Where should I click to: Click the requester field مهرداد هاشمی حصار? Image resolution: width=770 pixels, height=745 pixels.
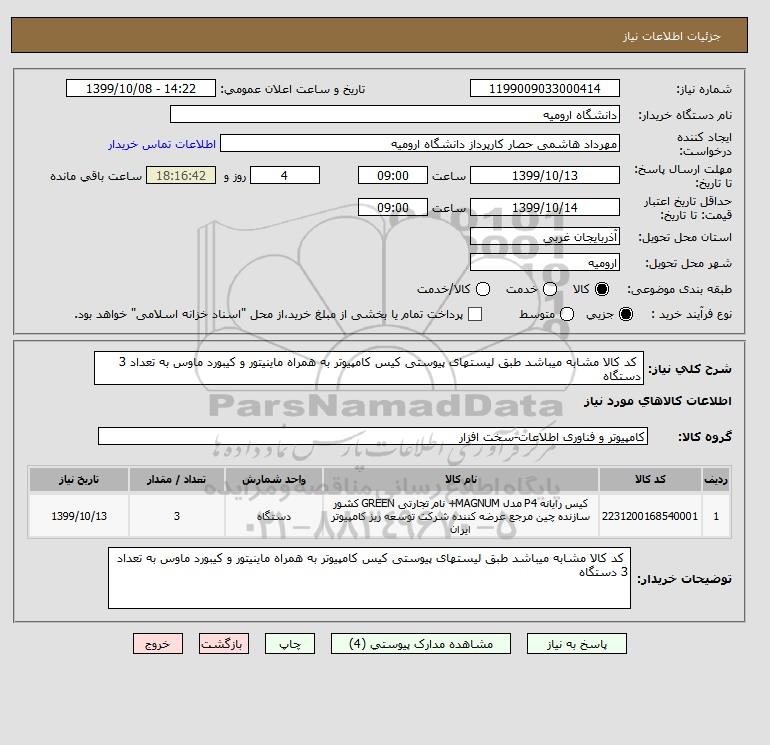[x=420, y=143]
